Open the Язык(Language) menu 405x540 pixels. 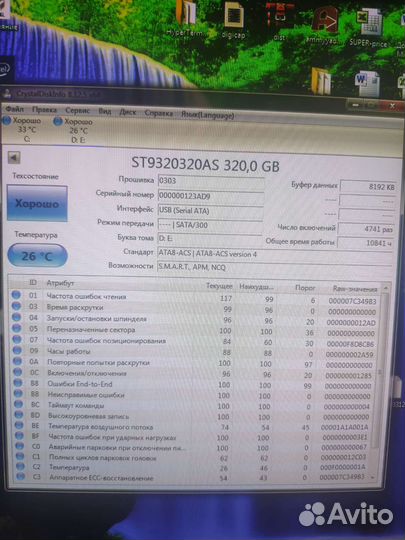click(x=208, y=115)
